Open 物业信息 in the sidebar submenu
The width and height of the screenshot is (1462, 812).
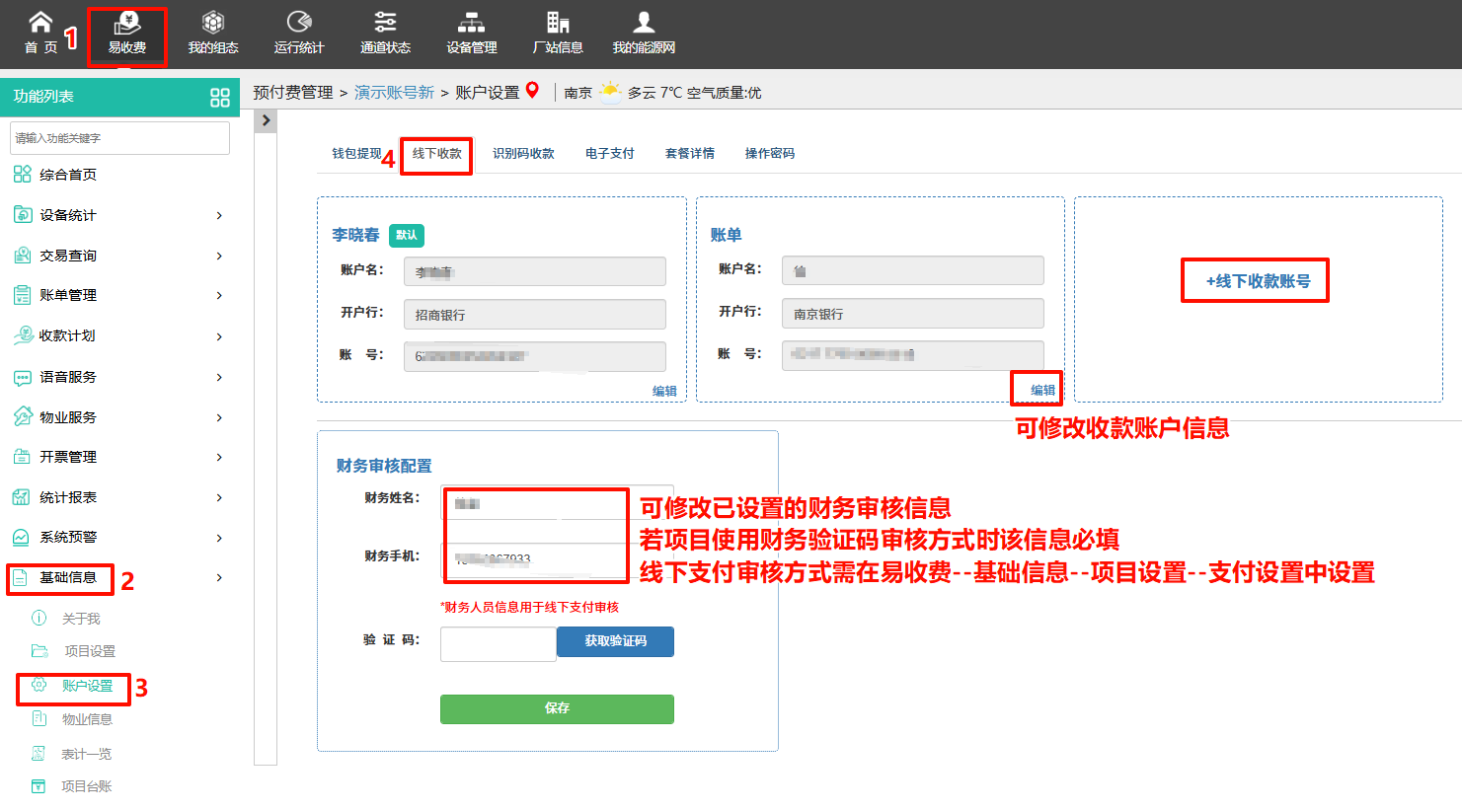87,719
